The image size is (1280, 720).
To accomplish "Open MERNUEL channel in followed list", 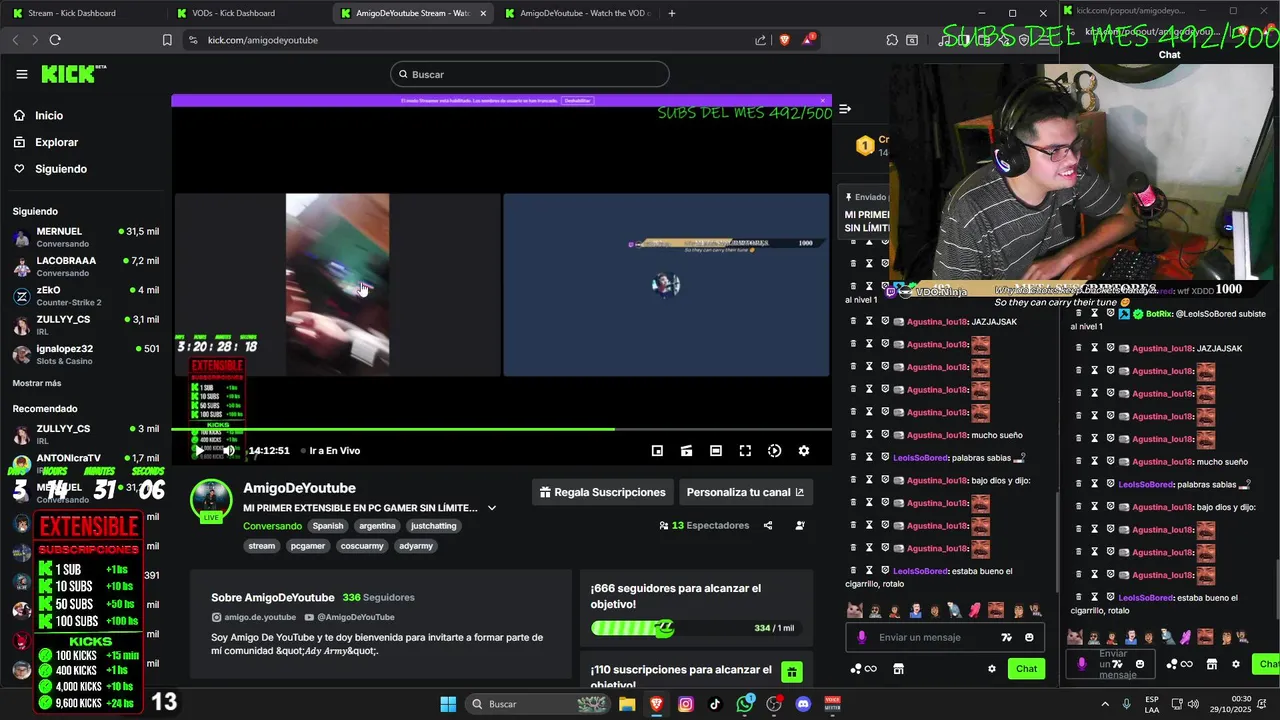I will (x=86, y=237).
